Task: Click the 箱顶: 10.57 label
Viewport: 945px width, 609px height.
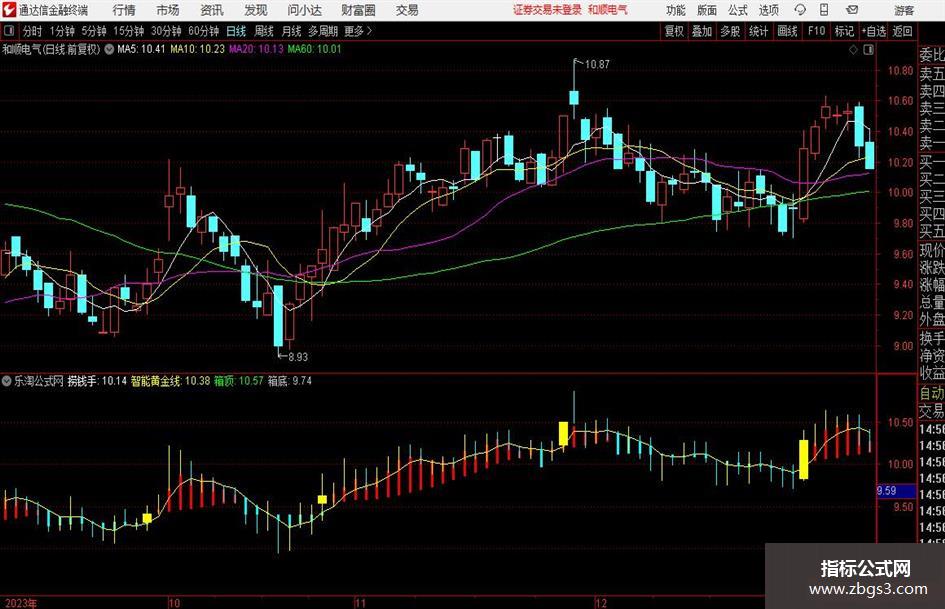Action: [239, 380]
